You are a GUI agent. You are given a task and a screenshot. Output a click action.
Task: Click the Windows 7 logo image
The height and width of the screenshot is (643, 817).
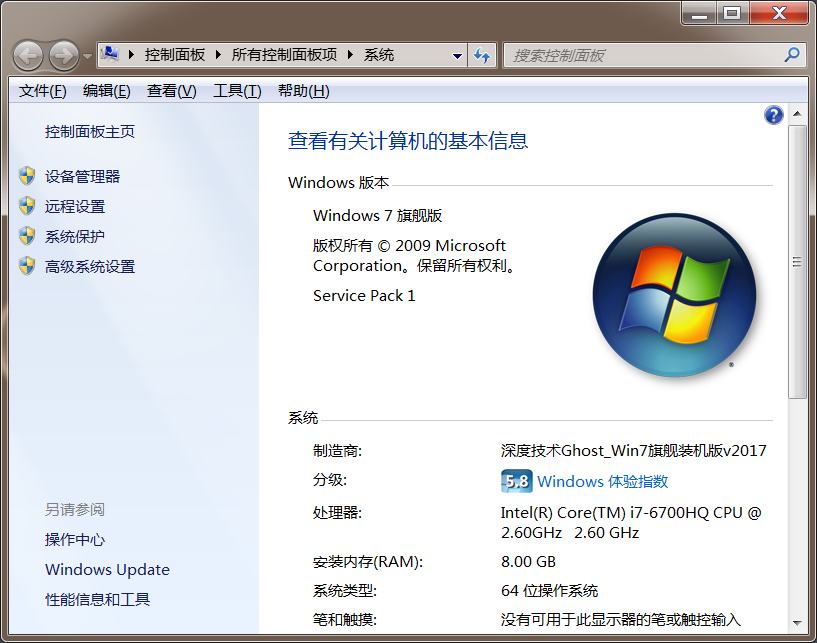674,295
